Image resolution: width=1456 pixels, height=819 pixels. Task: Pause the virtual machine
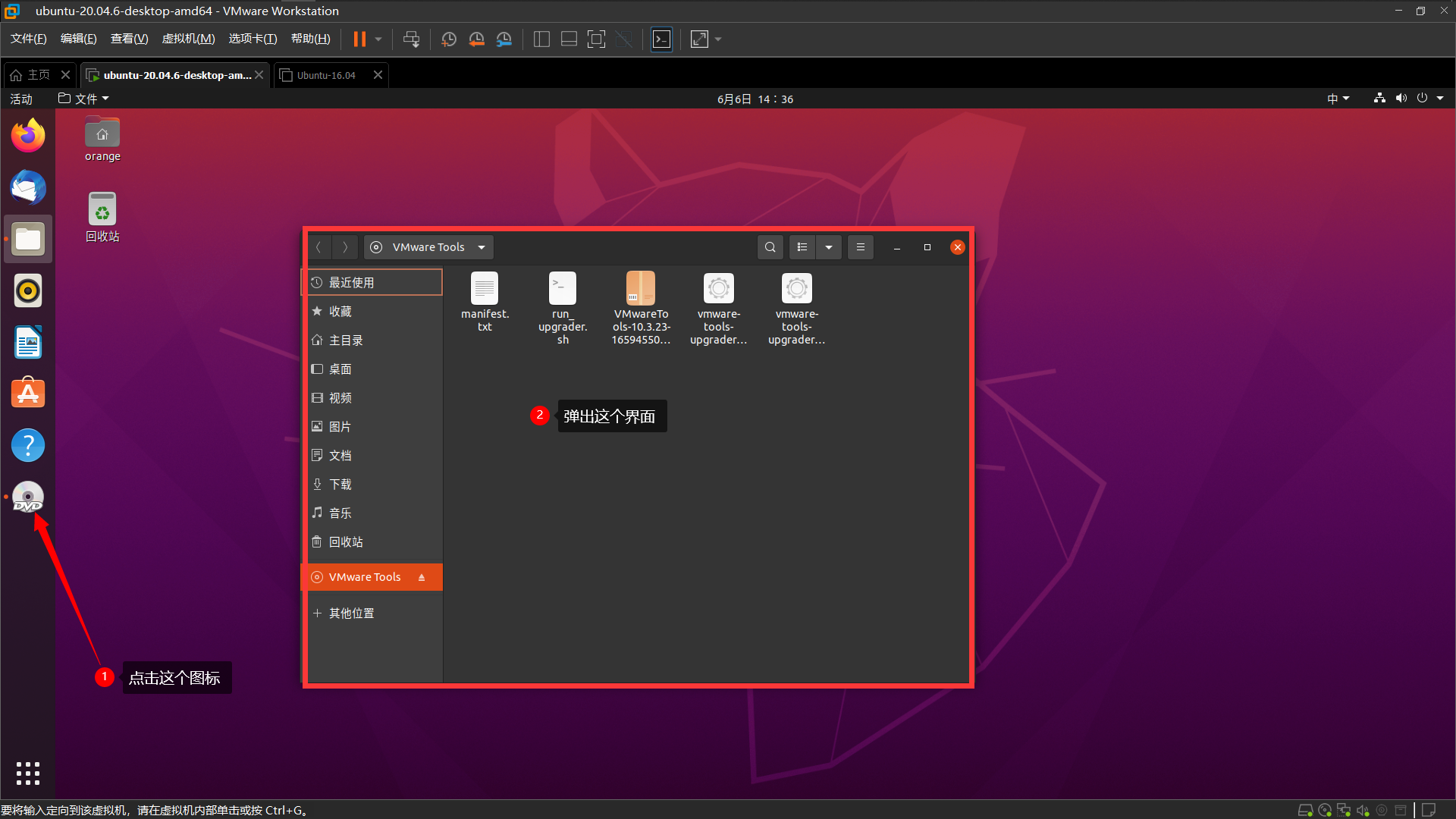point(359,39)
